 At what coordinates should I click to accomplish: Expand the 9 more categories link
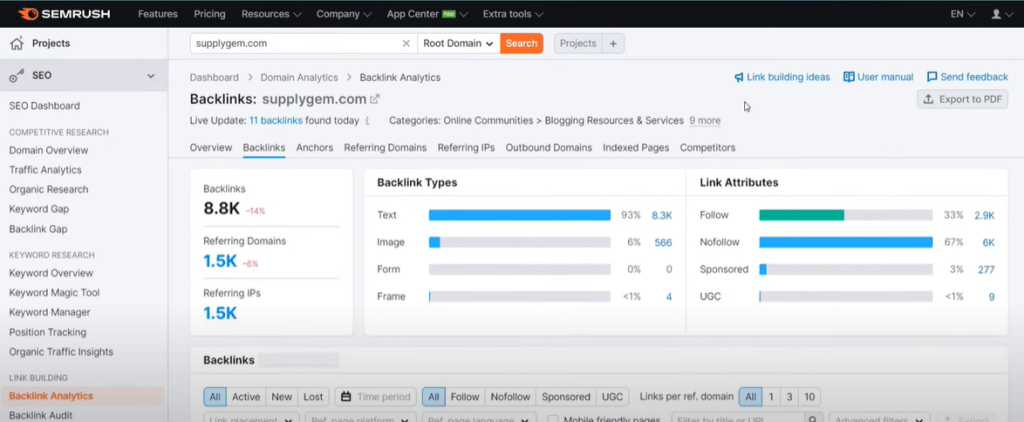pos(705,121)
